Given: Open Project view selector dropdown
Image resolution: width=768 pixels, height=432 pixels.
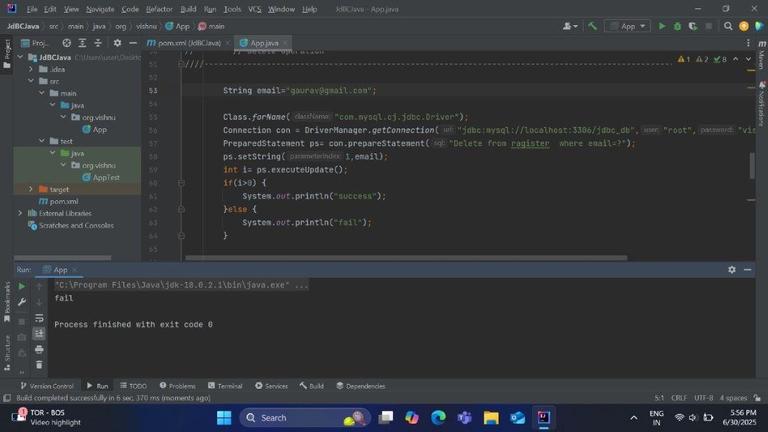Looking at the screenshot, I should coord(35,43).
